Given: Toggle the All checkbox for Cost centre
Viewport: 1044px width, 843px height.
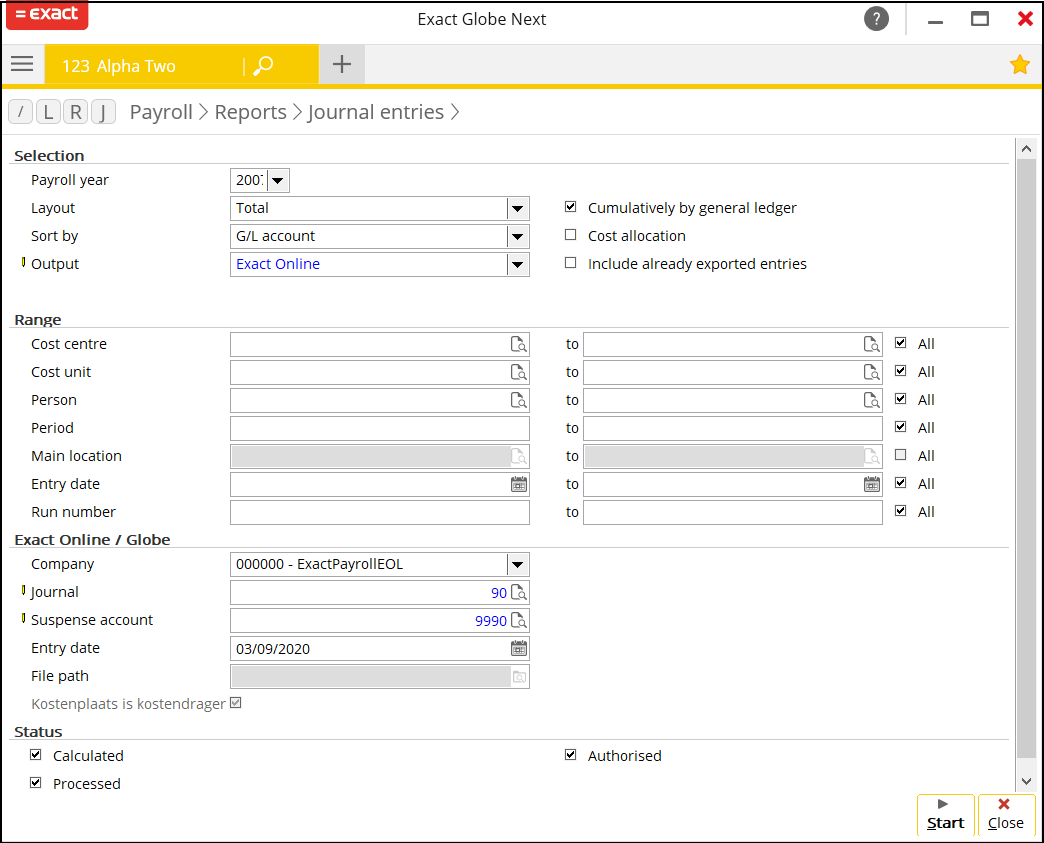Looking at the screenshot, I should [901, 343].
